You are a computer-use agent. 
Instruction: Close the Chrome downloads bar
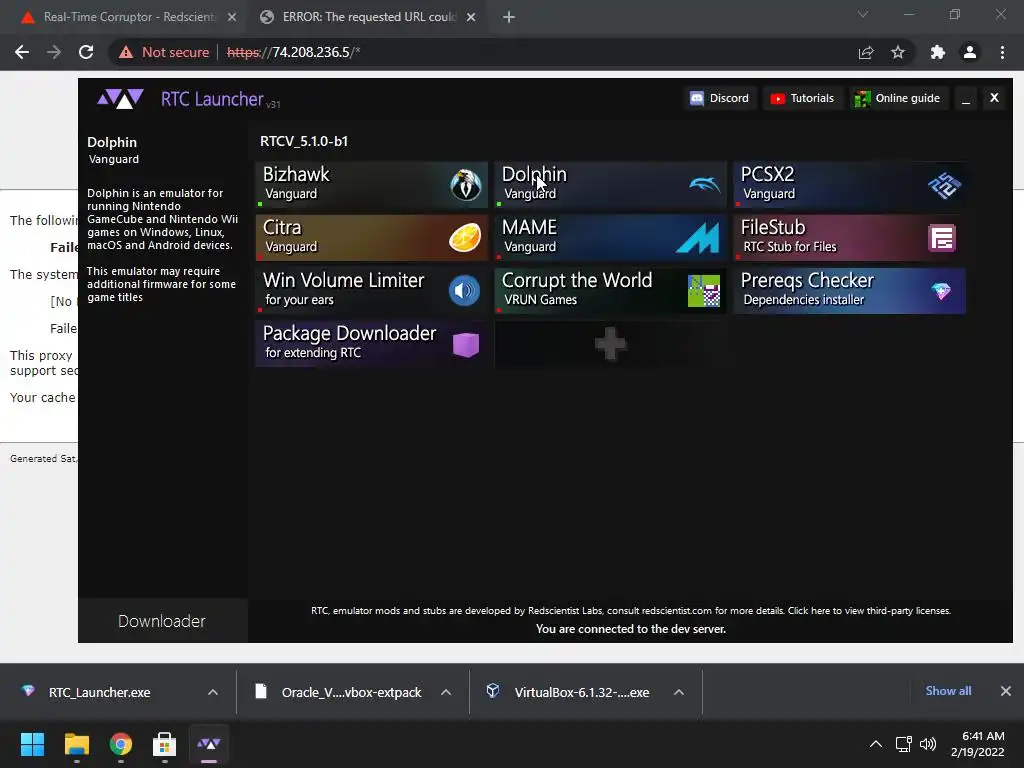pyautogui.click(x=1006, y=691)
